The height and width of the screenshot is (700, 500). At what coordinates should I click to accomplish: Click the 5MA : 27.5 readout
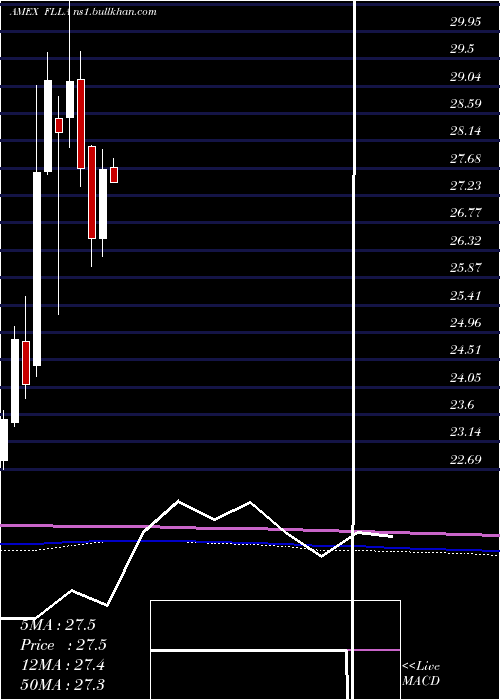pos(58,625)
